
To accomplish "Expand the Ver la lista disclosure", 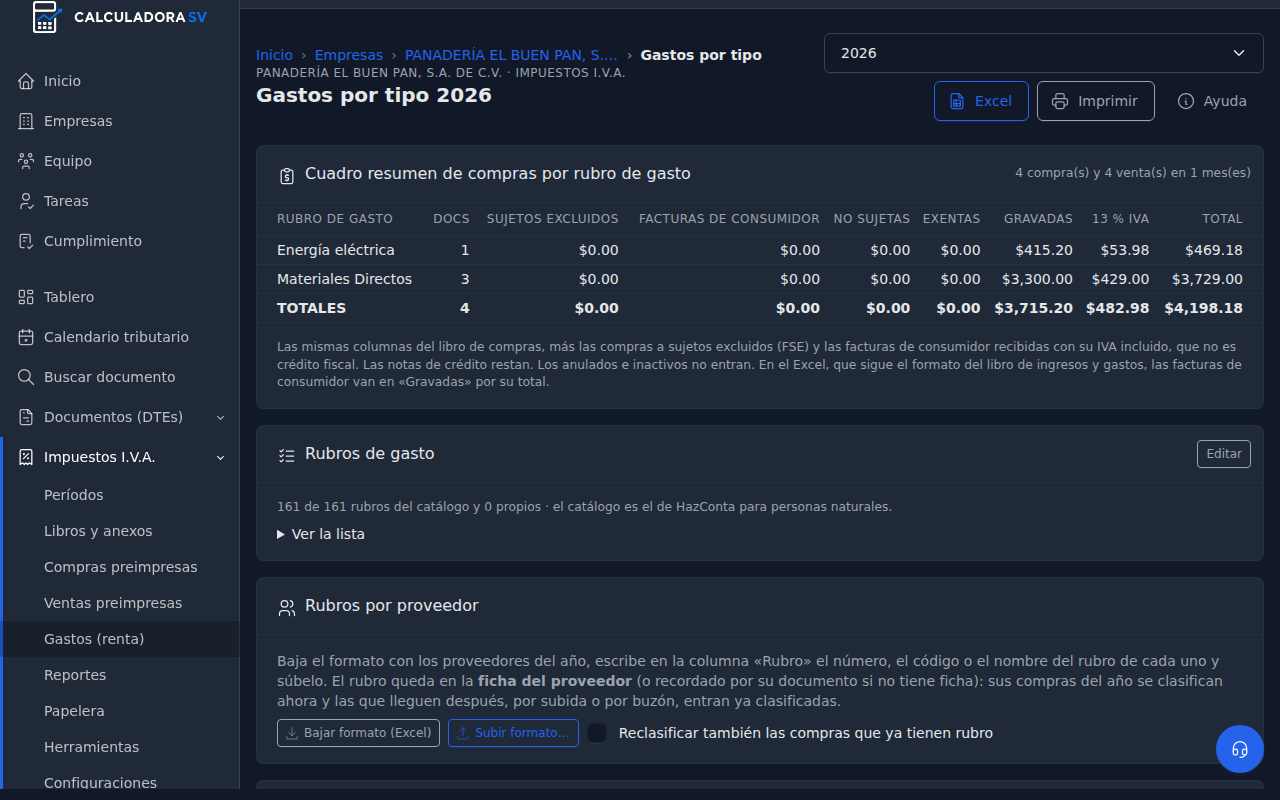I will pos(321,534).
